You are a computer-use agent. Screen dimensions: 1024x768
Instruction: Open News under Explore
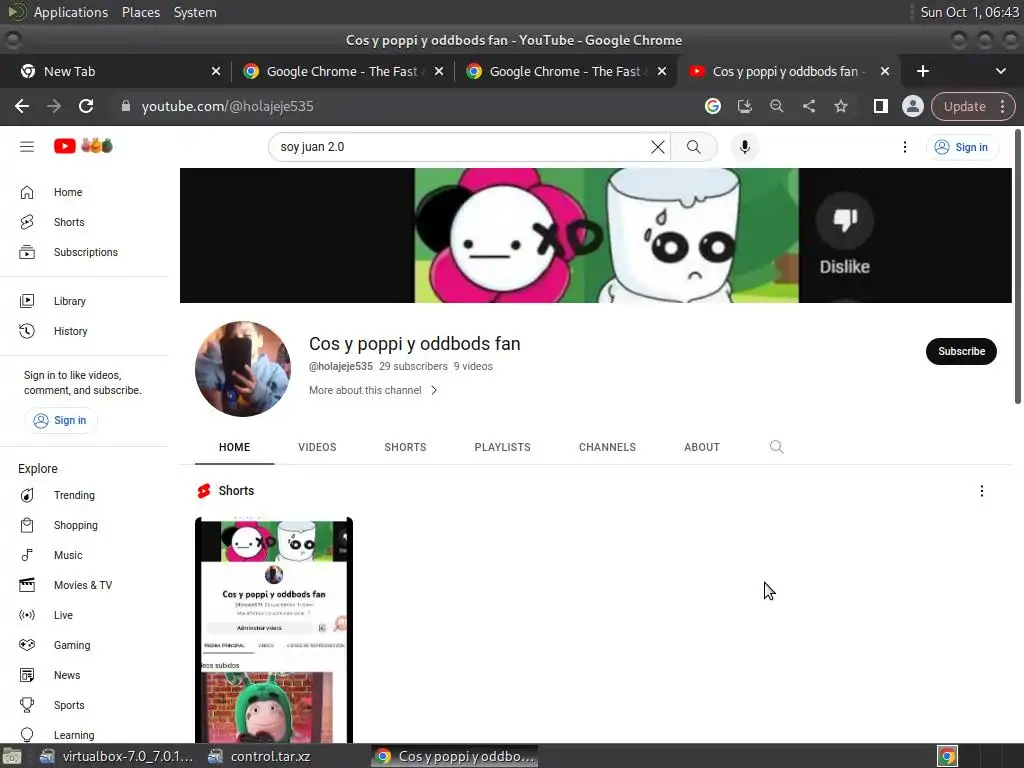pyautogui.click(x=84, y=675)
